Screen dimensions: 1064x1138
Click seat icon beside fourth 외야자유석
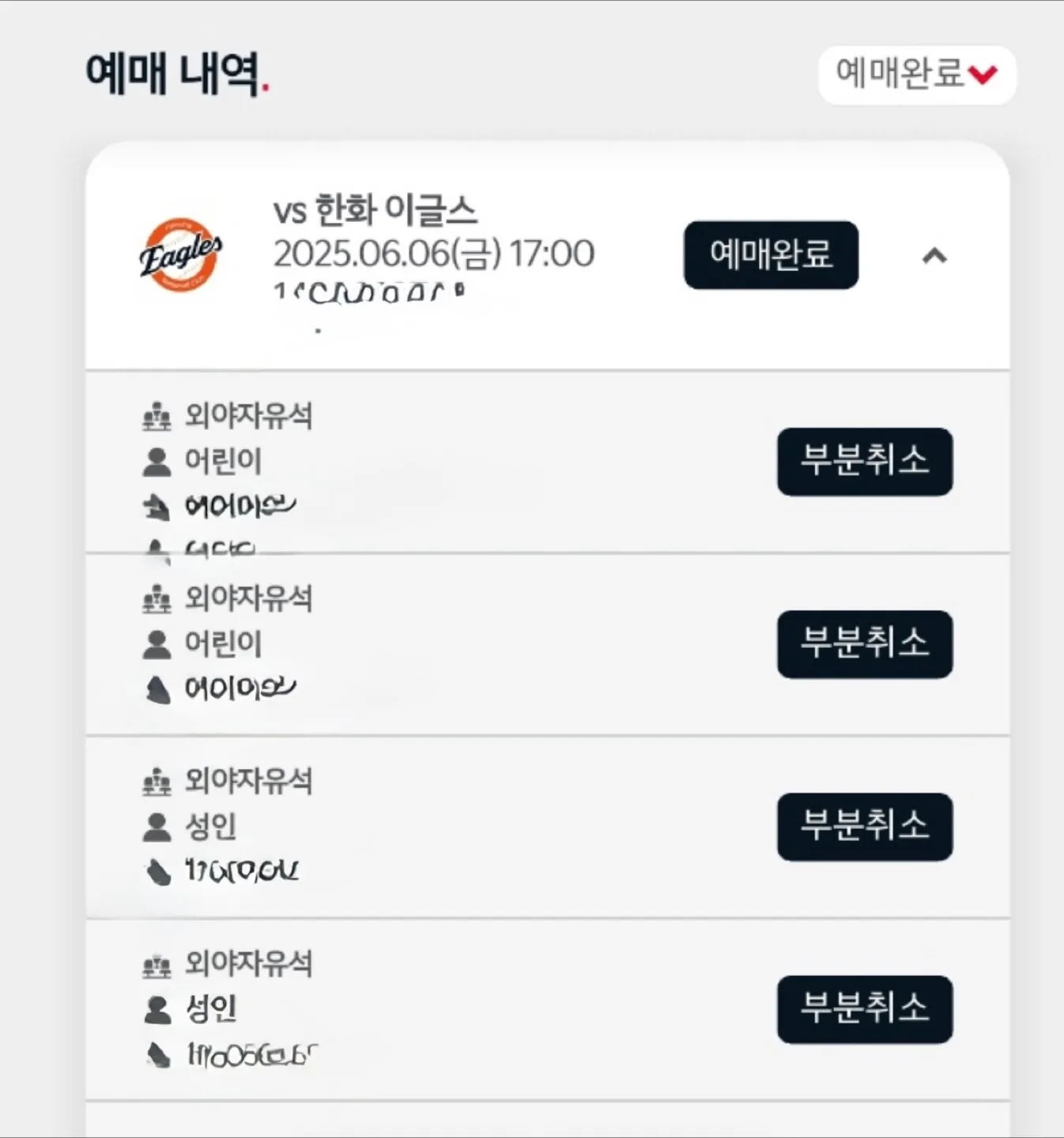(157, 963)
